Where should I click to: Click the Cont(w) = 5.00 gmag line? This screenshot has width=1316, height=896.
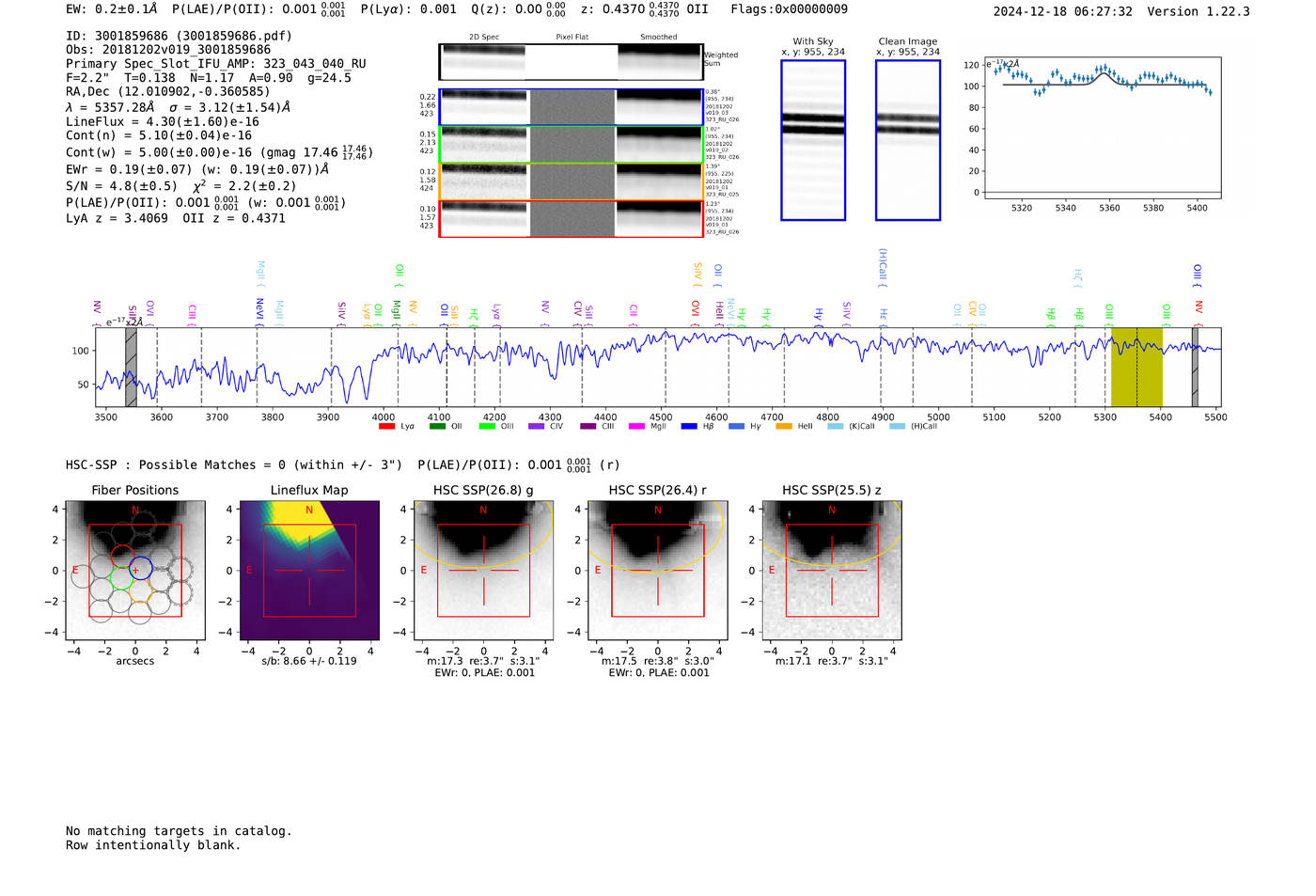tap(219, 152)
